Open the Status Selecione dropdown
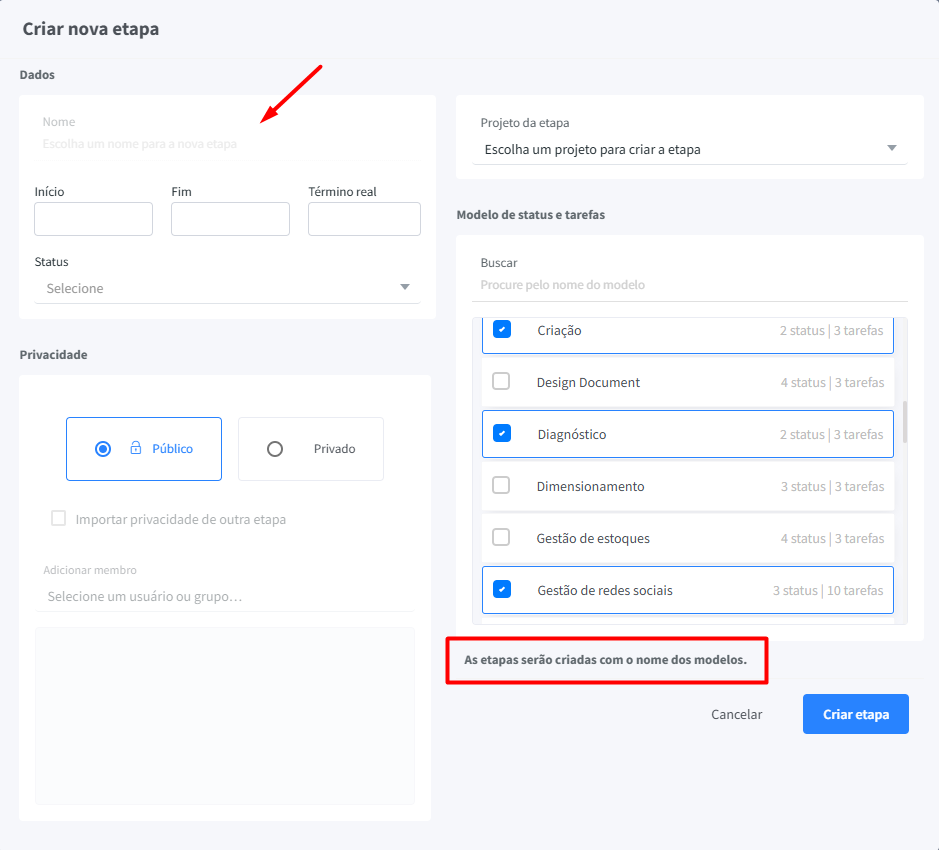This screenshot has width=939, height=850. 228,288
